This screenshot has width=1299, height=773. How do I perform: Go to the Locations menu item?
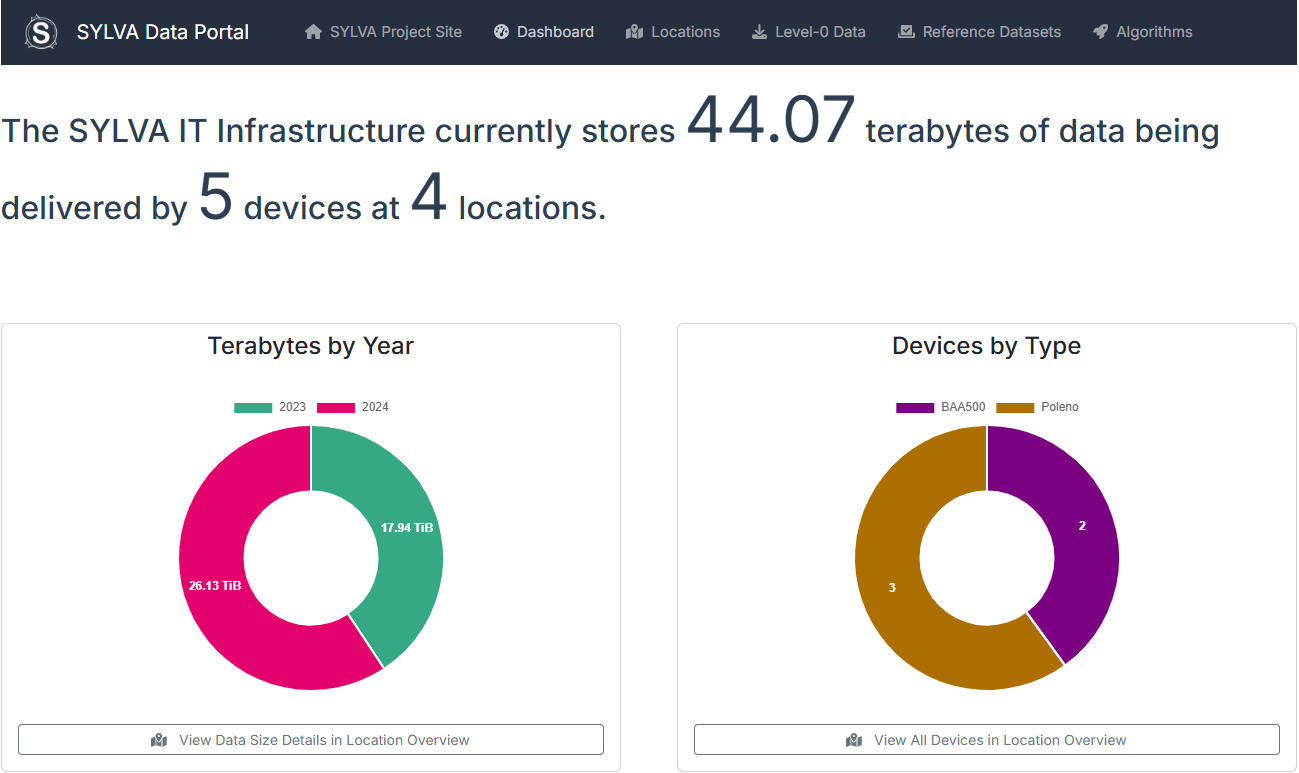pos(673,32)
